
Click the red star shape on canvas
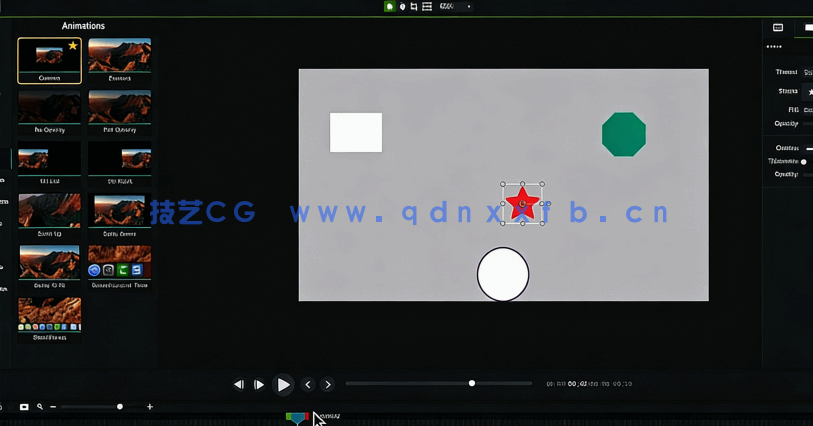click(522, 203)
